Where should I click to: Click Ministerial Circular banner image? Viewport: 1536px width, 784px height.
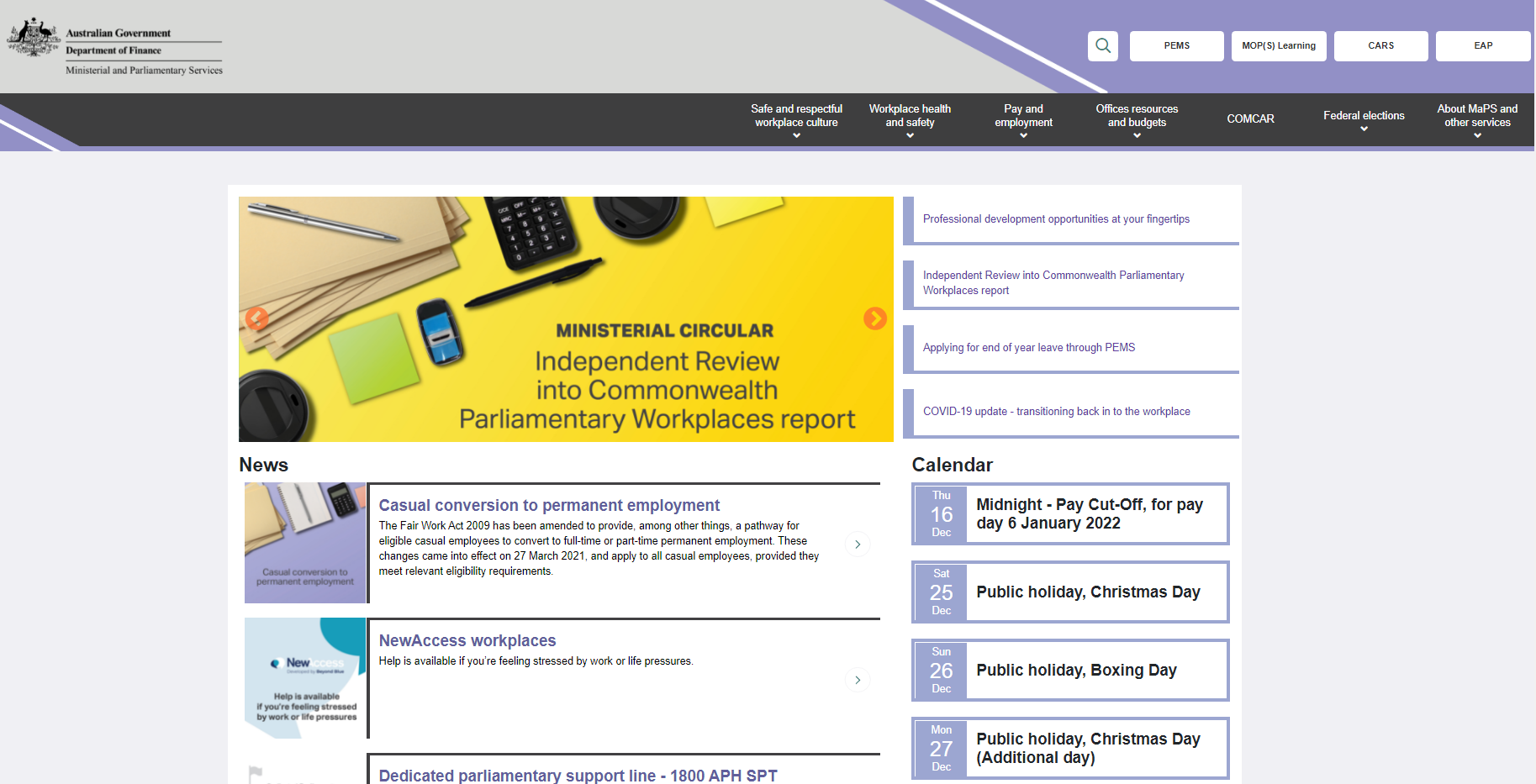coord(565,319)
